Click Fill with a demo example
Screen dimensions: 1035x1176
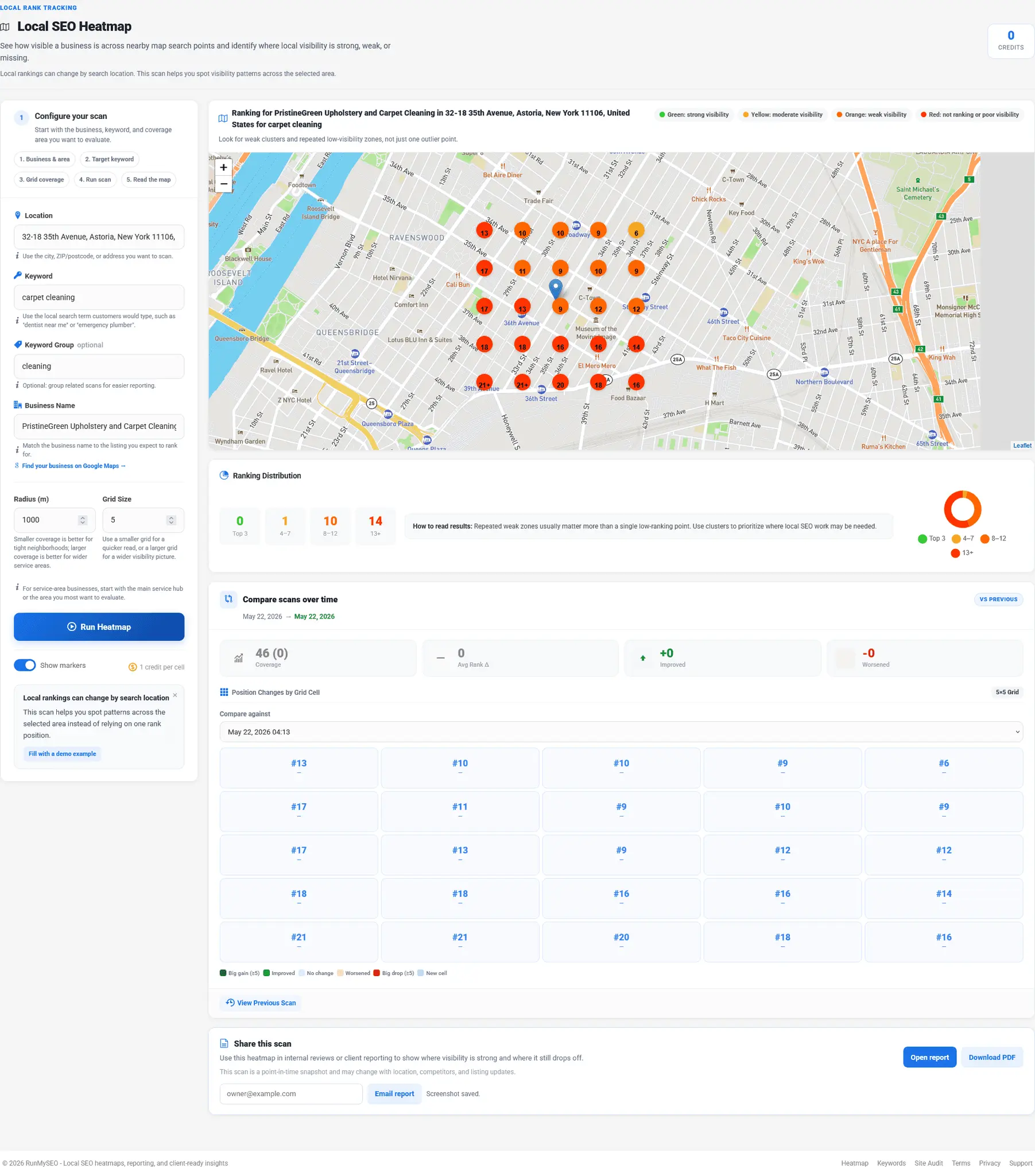click(x=62, y=754)
